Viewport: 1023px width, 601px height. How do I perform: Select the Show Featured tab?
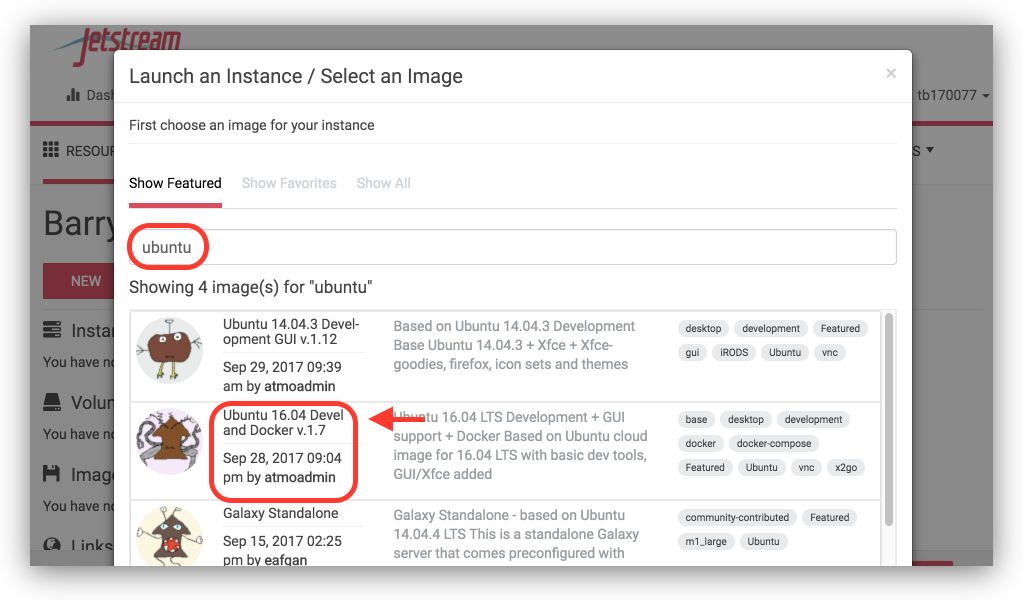click(x=175, y=183)
